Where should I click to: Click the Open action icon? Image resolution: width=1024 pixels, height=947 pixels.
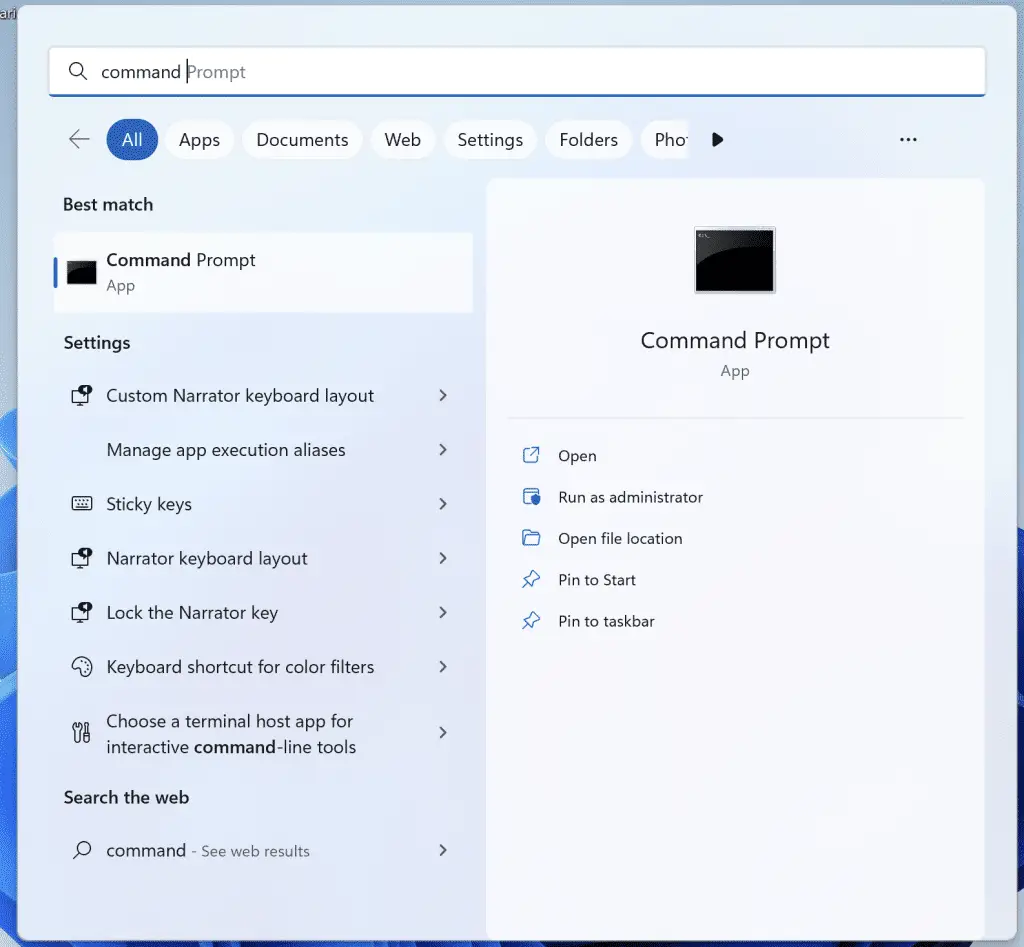coord(531,455)
